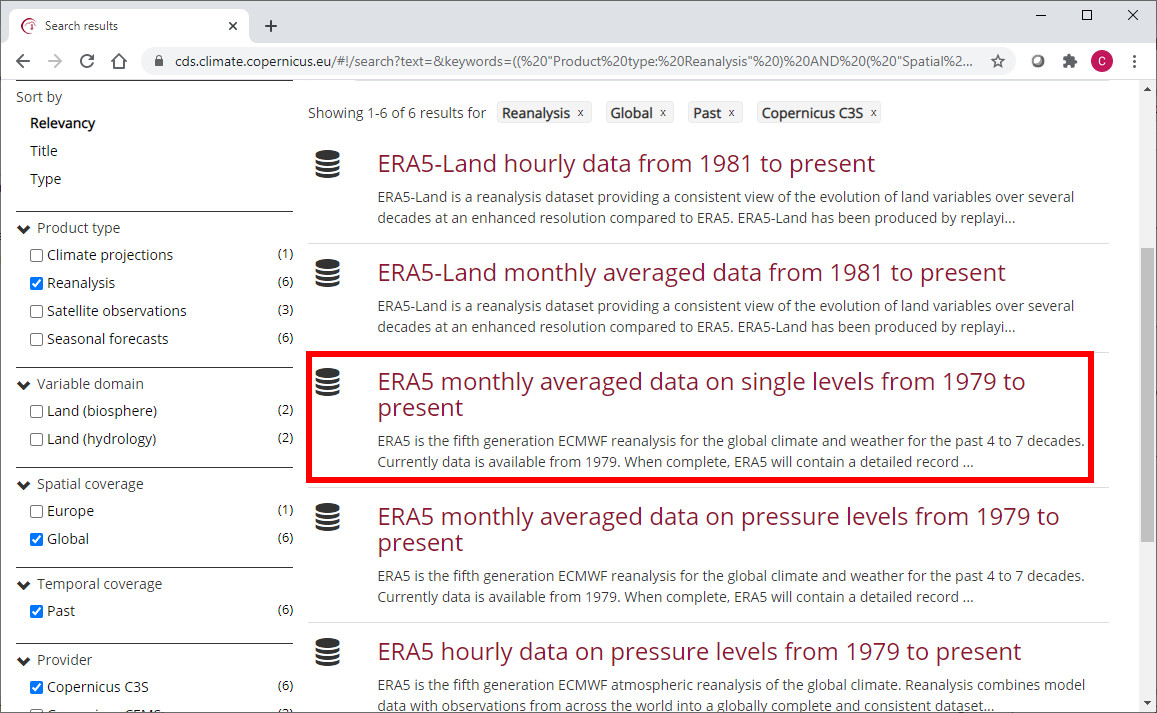Image resolution: width=1157 pixels, height=713 pixels.
Task: Remove the Global filter tag
Action: pos(663,113)
